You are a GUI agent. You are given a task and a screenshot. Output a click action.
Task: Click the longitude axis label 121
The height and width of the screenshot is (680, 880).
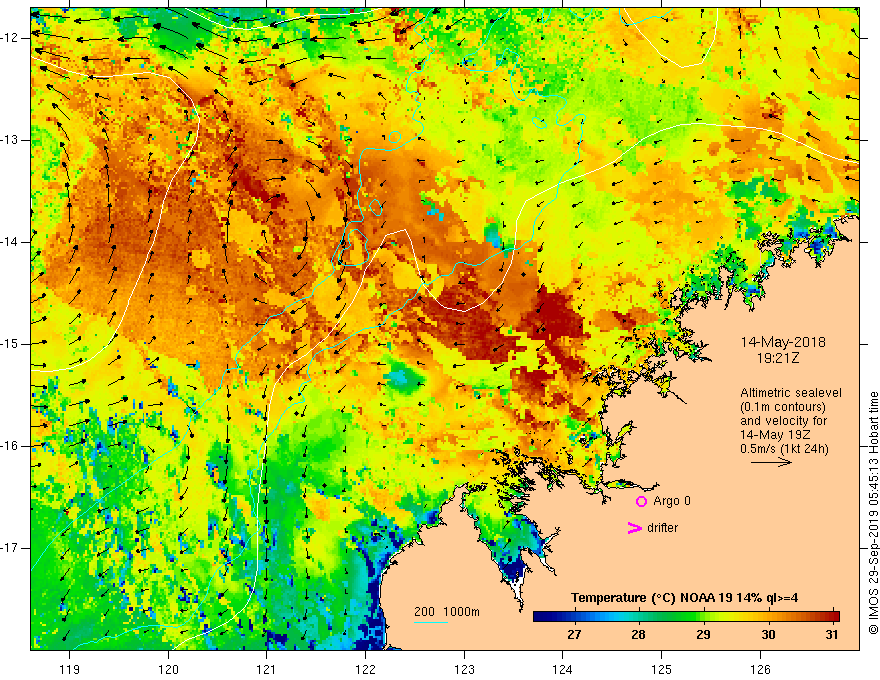click(x=267, y=669)
